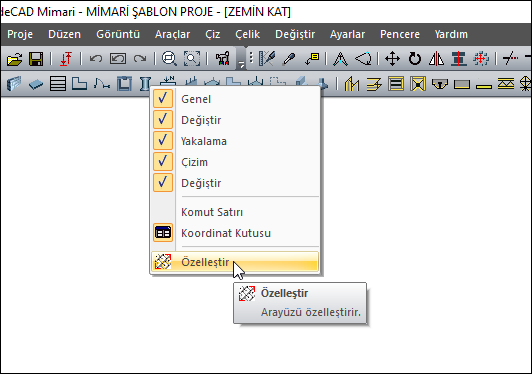Select the rotate tool circular arrow icon
The height and width of the screenshot is (374, 532).
coord(415,59)
